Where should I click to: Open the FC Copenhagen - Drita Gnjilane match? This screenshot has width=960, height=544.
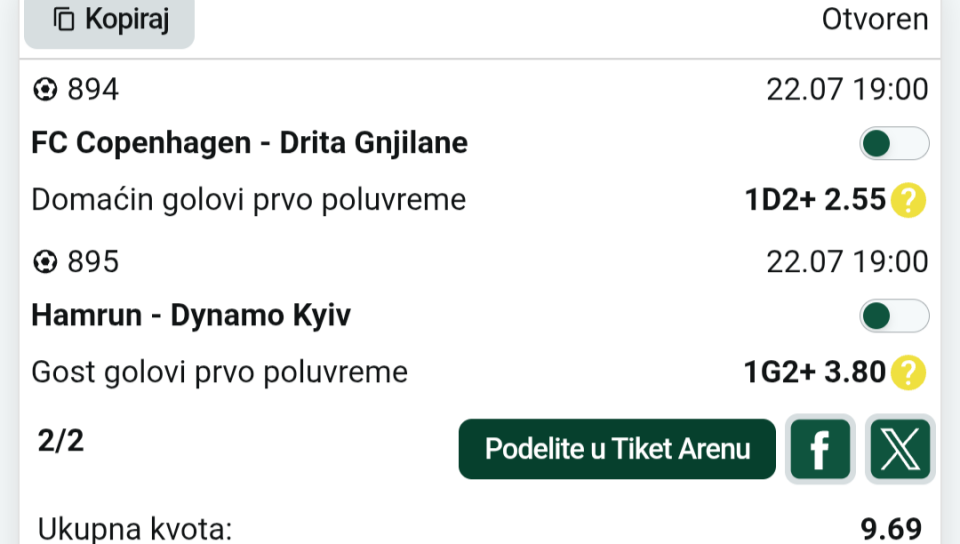[x=250, y=143]
